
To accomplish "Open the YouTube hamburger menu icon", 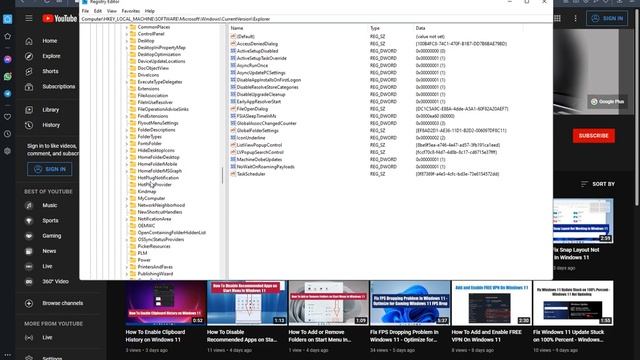I will click(29, 18).
